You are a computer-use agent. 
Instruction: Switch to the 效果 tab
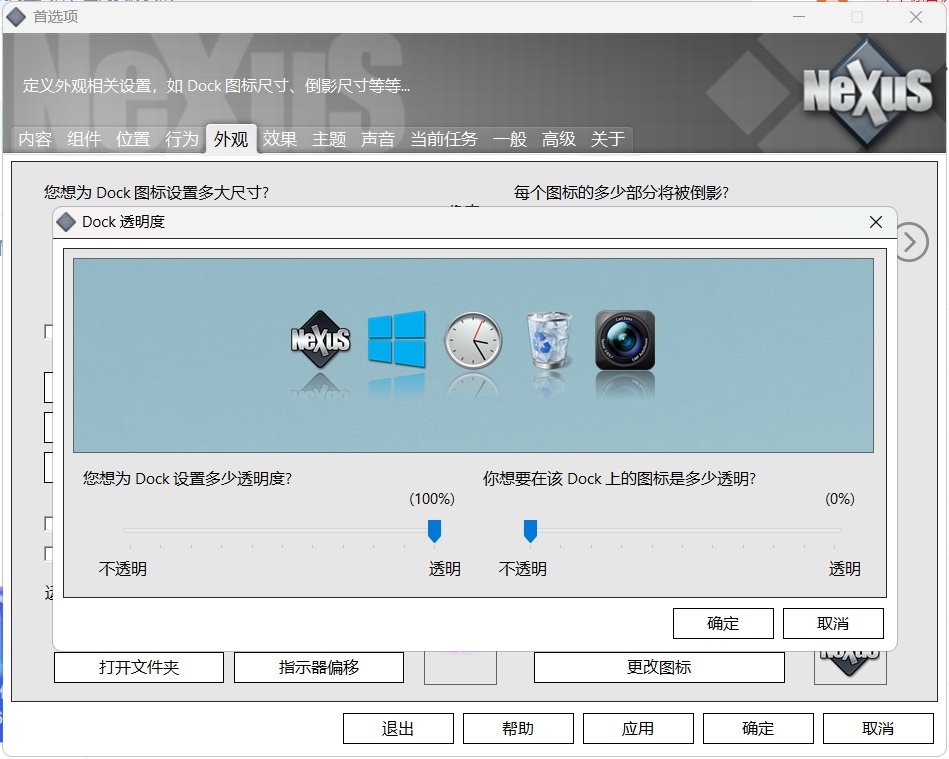coord(280,139)
